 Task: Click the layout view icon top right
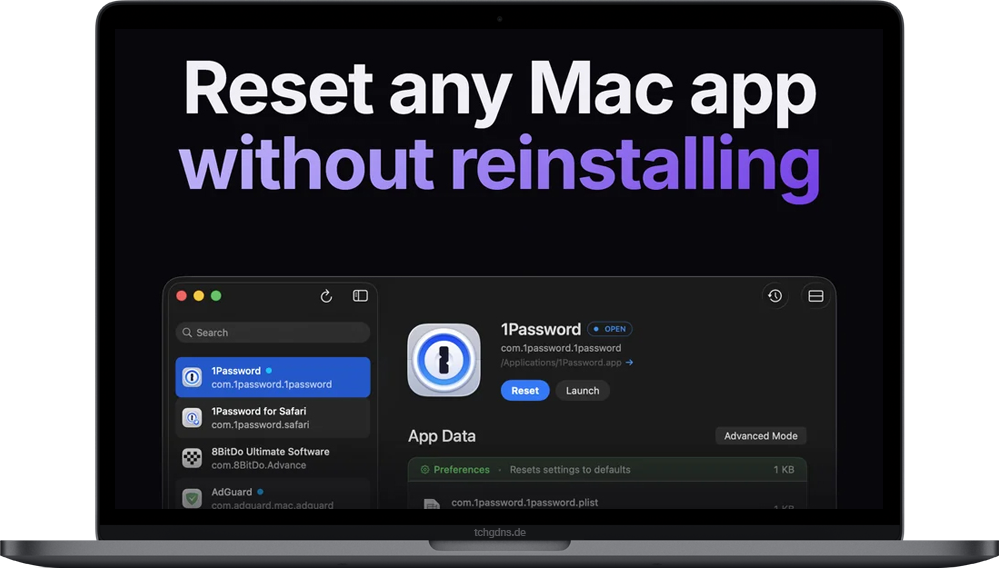pos(816,296)
